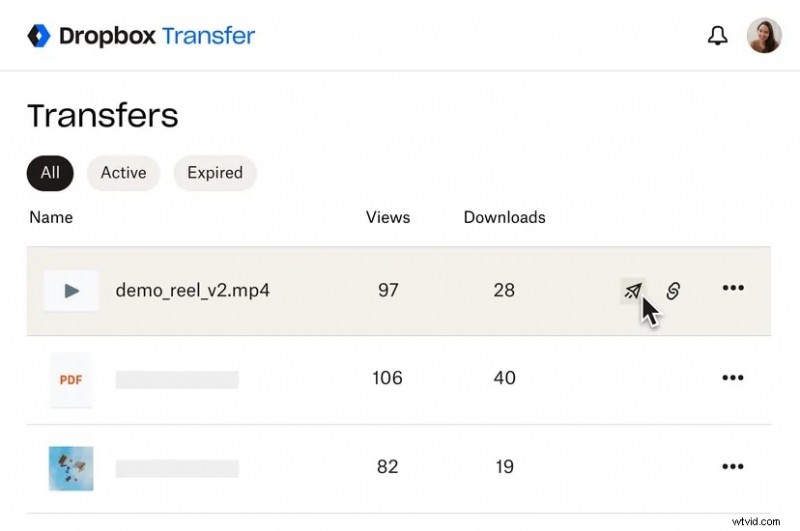Sort by the Downloads column header
The image size is (800, 531).
[x=504, y=217]
